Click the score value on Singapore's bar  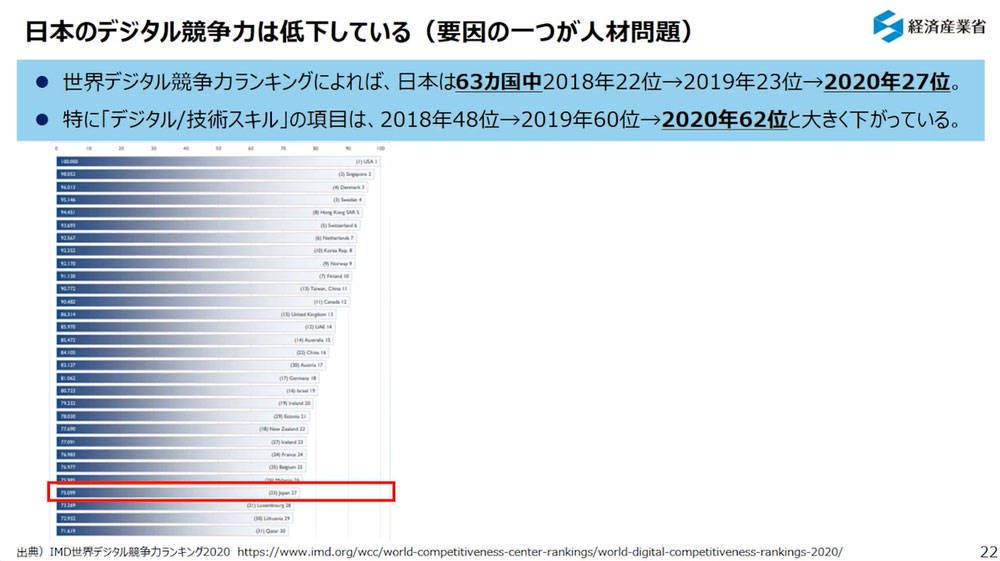[68, 174]
